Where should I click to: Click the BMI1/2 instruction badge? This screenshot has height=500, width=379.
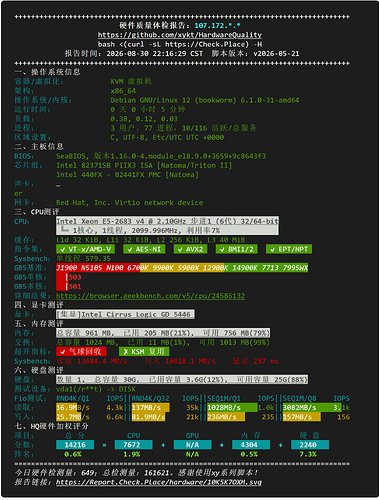tap(236, 249)
